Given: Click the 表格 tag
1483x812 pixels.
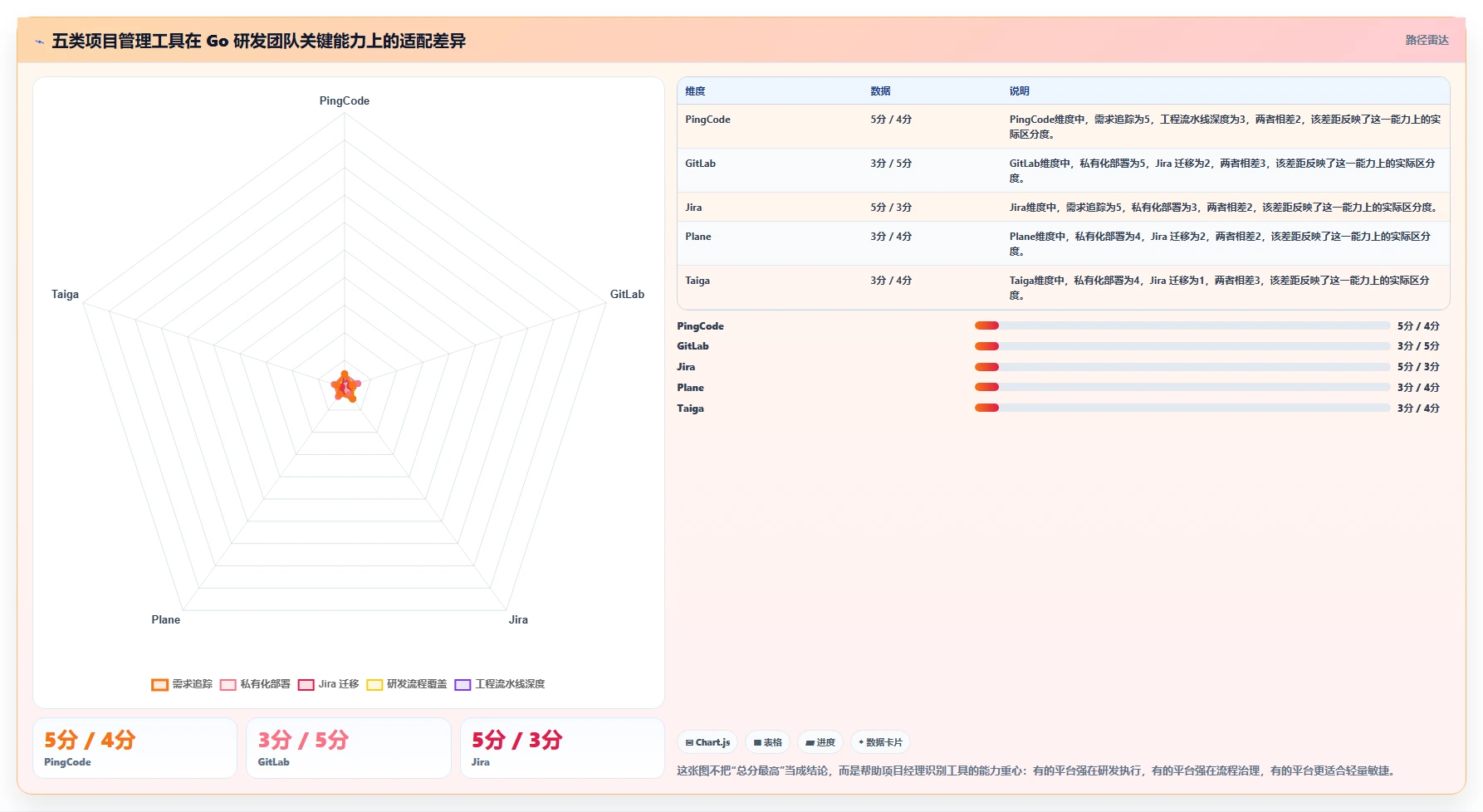Looking at the screenshot, I should [x=767, y=742].
